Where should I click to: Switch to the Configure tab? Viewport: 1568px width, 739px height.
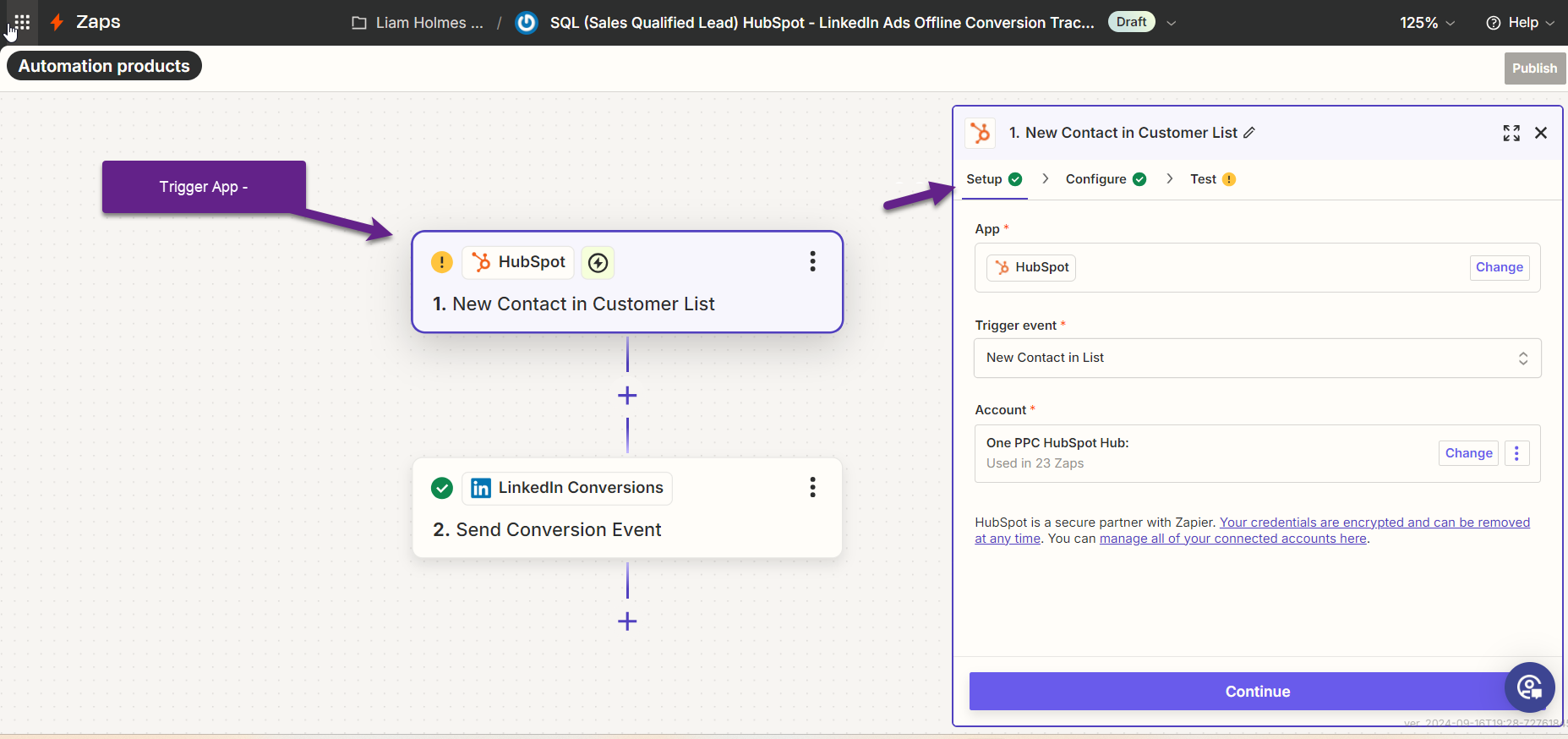pos(1106,179)
